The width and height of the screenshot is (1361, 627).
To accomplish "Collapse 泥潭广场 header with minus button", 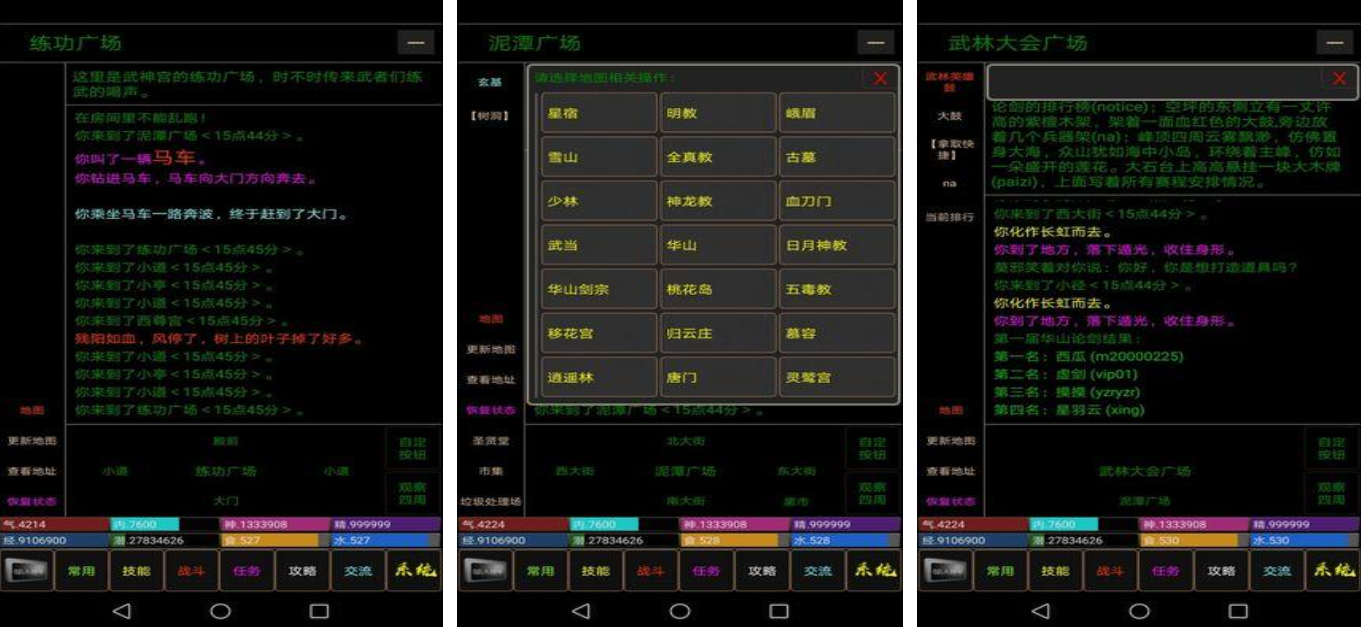I will 875,43.
